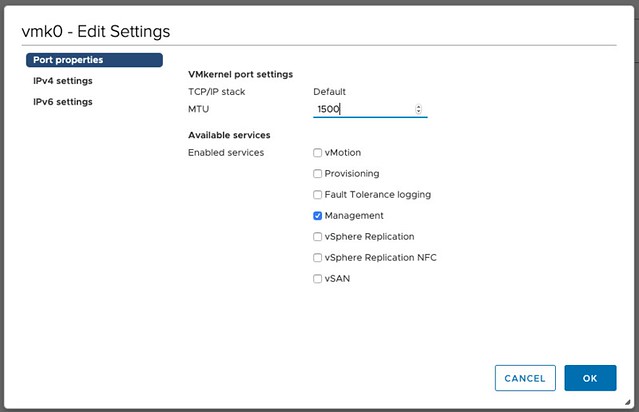Screen dimensions: 639x412
Task: Click the Default TCP/IP stack value
Action: pos(330,91)
